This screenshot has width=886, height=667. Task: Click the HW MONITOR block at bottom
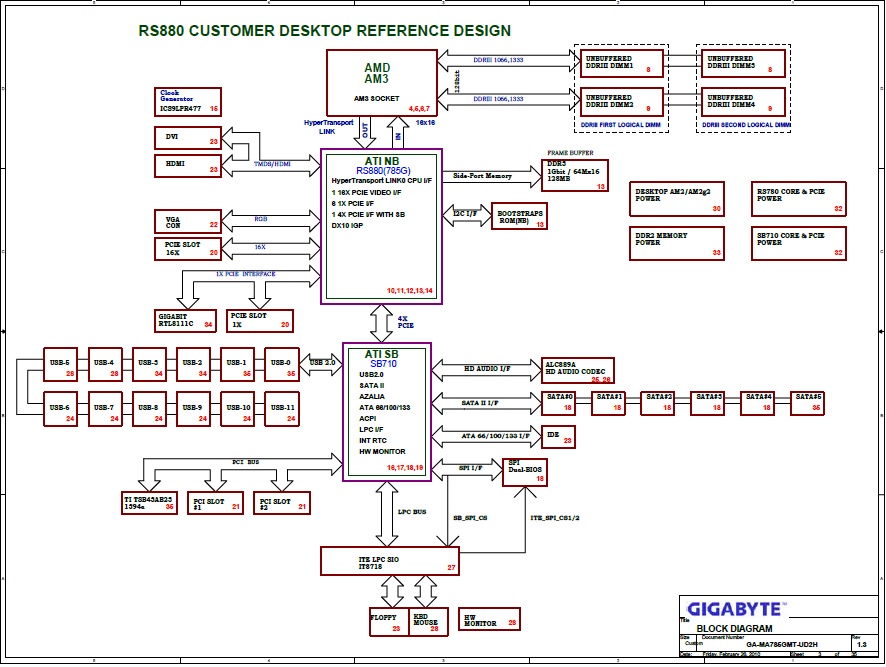(491, 620)
